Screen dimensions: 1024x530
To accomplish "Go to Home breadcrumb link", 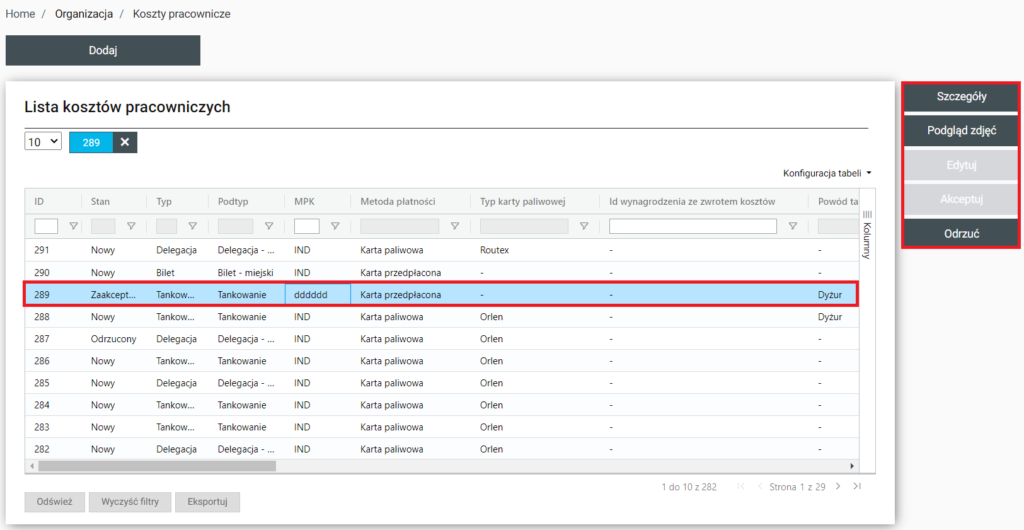I will [20, 14].
